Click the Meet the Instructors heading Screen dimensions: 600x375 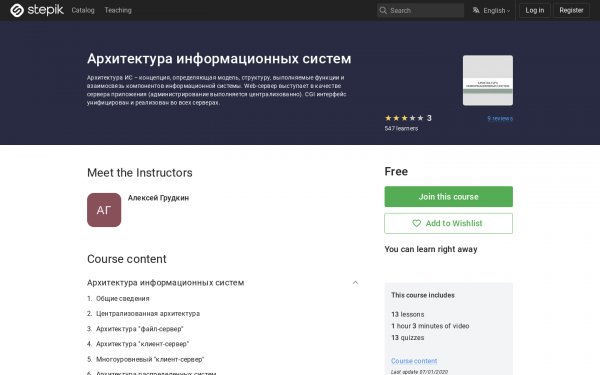(140, 173)
